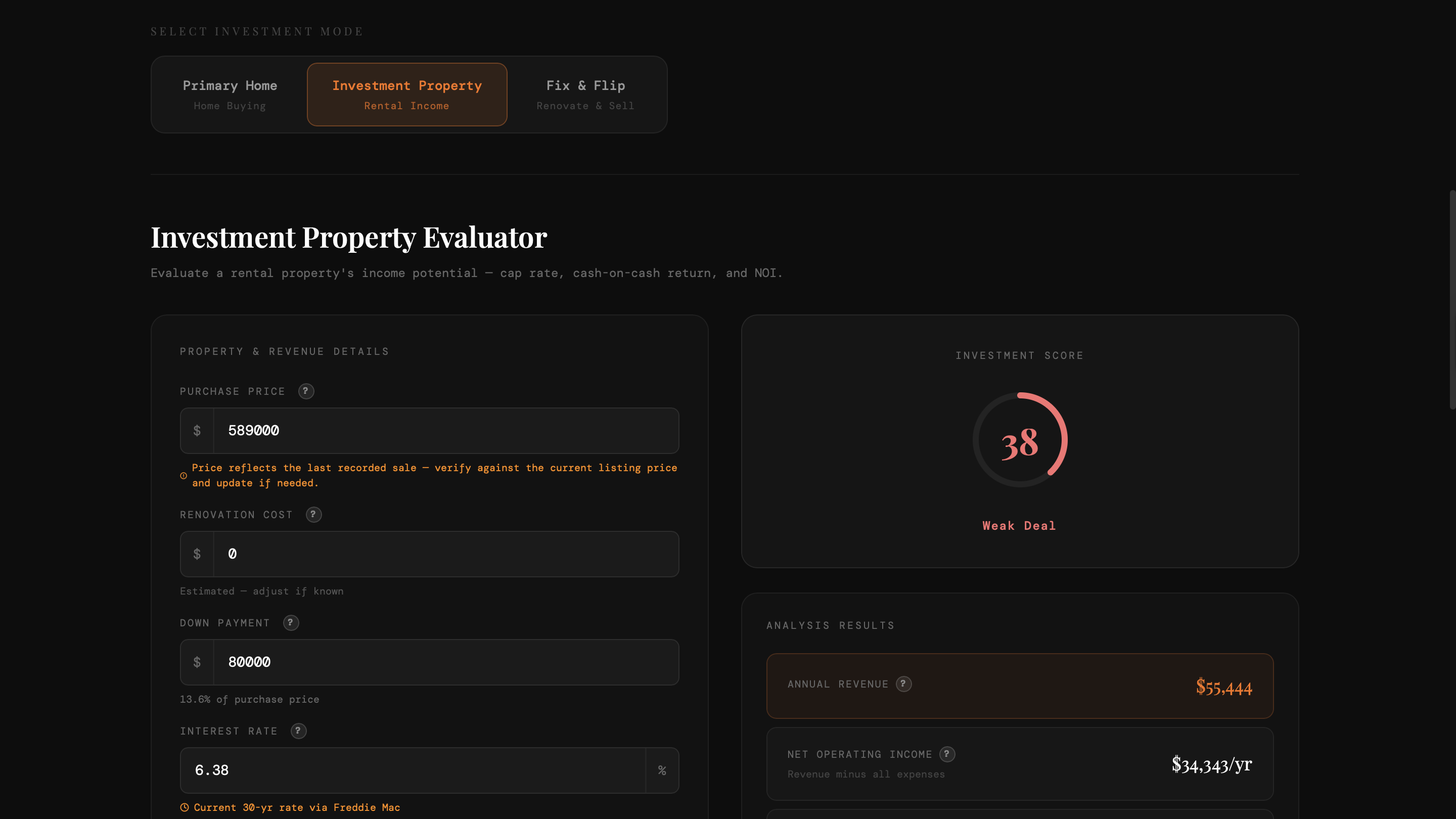Viewport: 1456px width, 819px height.
Task: Click Purchase Price help question icon
Action: click(x=306, y=391)
